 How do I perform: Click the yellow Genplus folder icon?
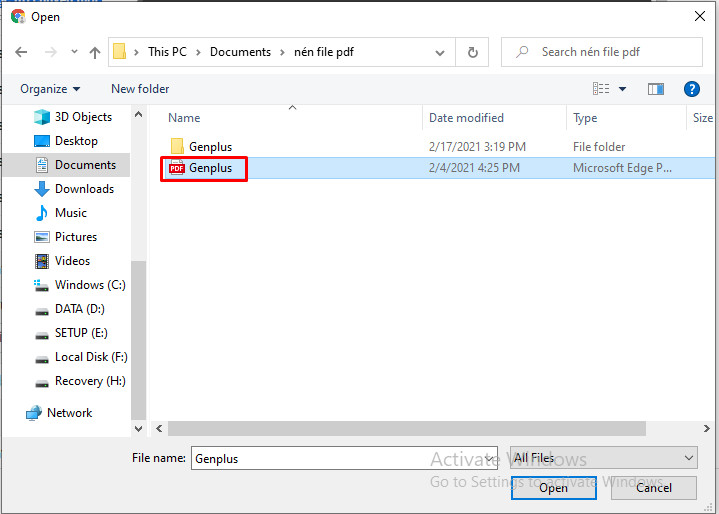click(x=177, y=147)
